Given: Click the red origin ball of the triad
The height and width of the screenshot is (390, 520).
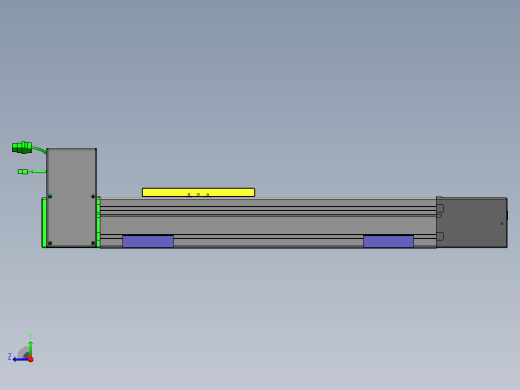Looking at the screenshot, I should coord(31,359).
